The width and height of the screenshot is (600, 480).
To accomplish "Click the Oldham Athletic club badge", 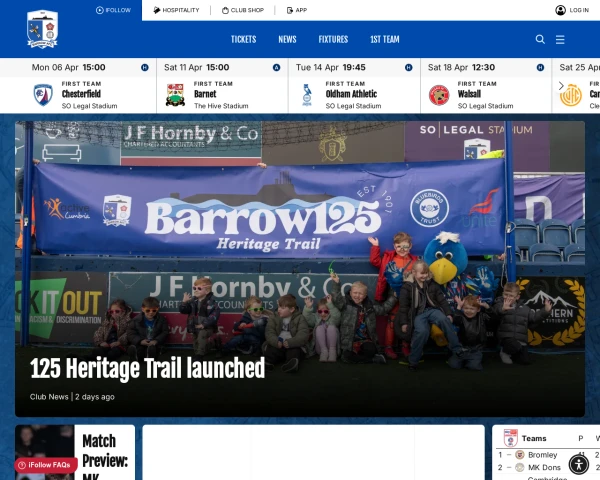I will (307, 95).
